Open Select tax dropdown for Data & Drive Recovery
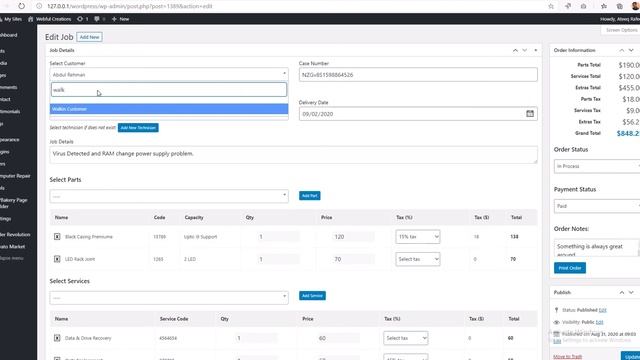Image resolution: width=640 pixels, height=360 pixels. 406,338
